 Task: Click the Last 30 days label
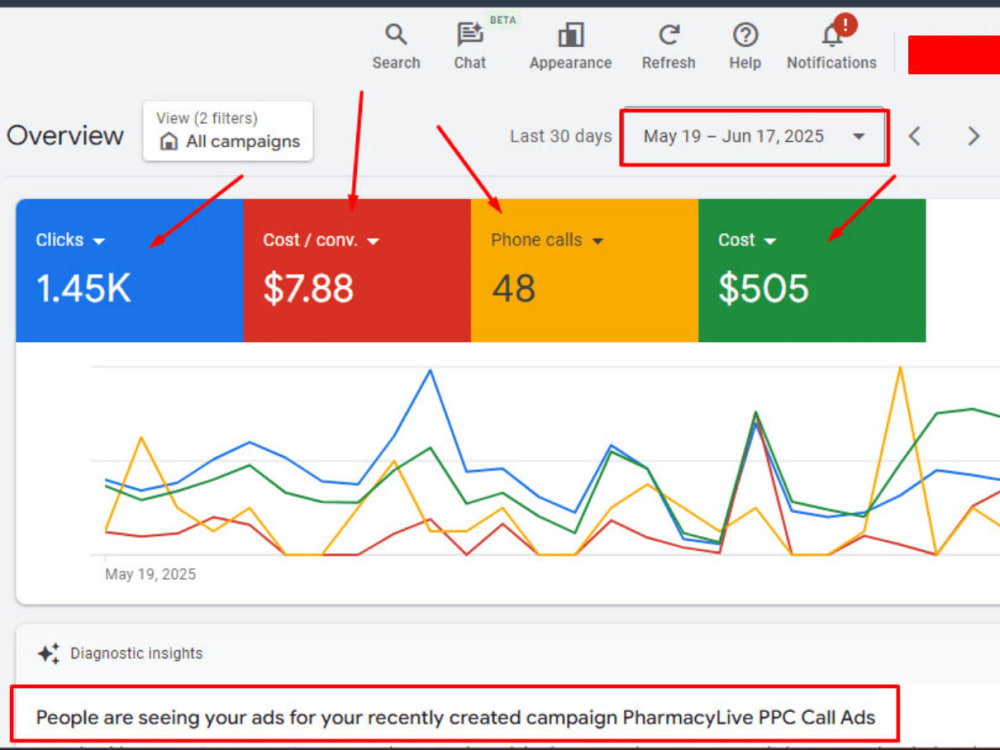pyautogui.click(x=561, y=136)
